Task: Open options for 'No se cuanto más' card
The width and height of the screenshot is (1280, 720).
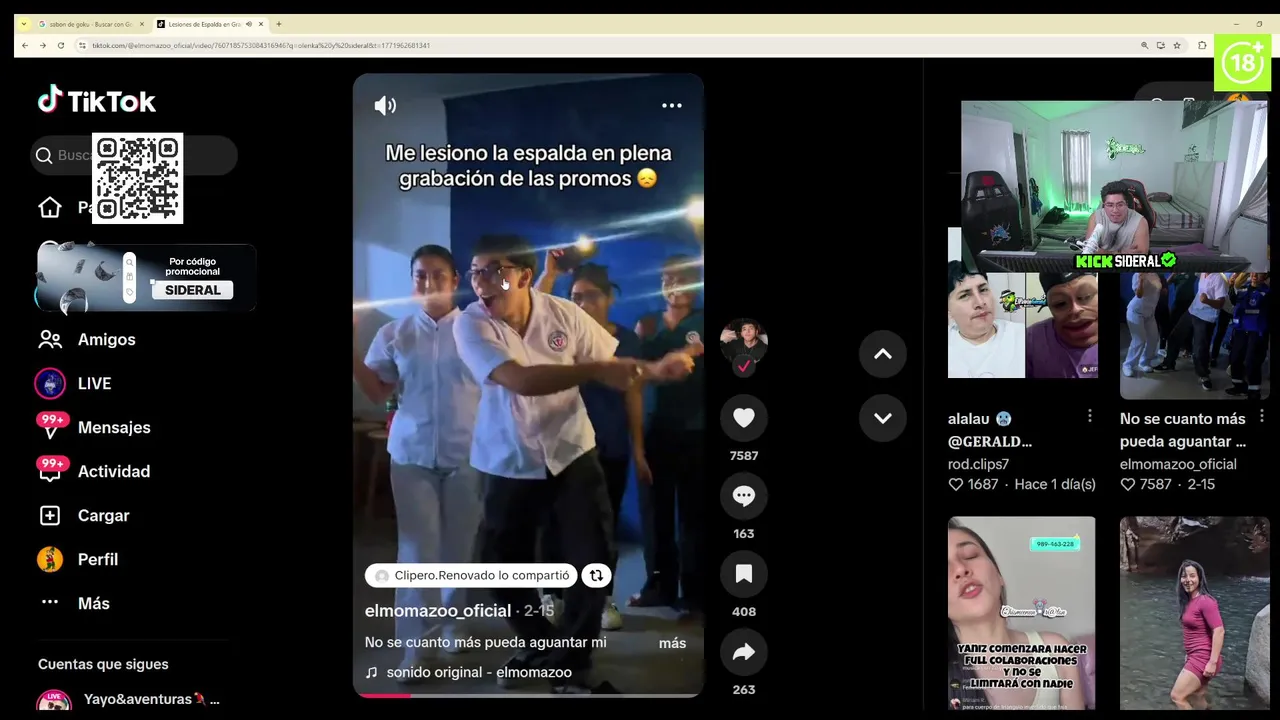Action: 1262,416
